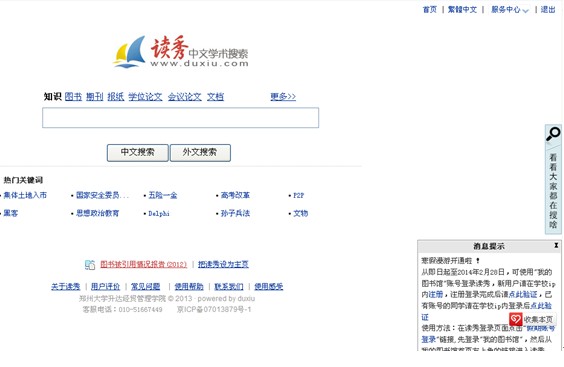This screenshot has height=367, width=564.
Task: Open hot keyword 五险一金
Action: [x=163, y=195]
